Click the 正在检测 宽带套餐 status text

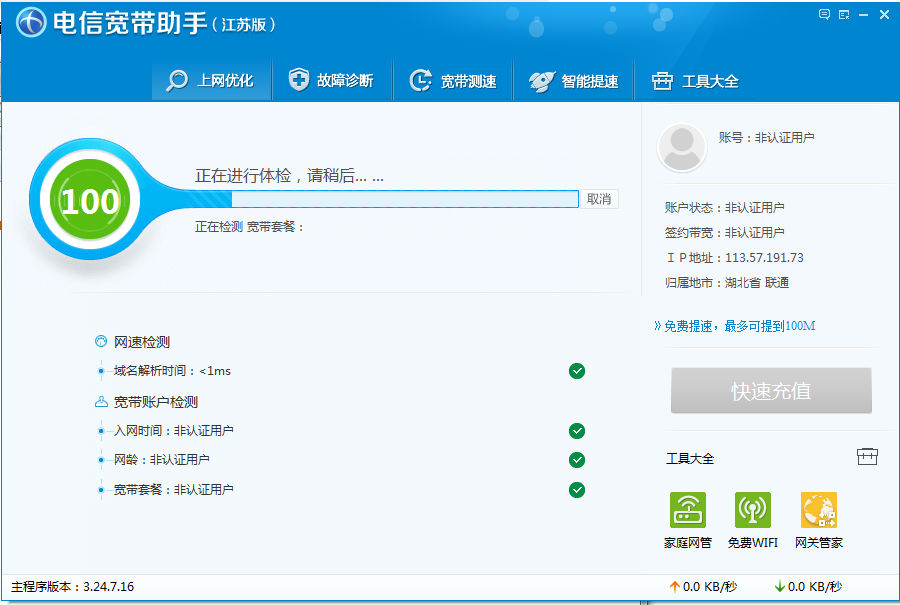point(249,227)
